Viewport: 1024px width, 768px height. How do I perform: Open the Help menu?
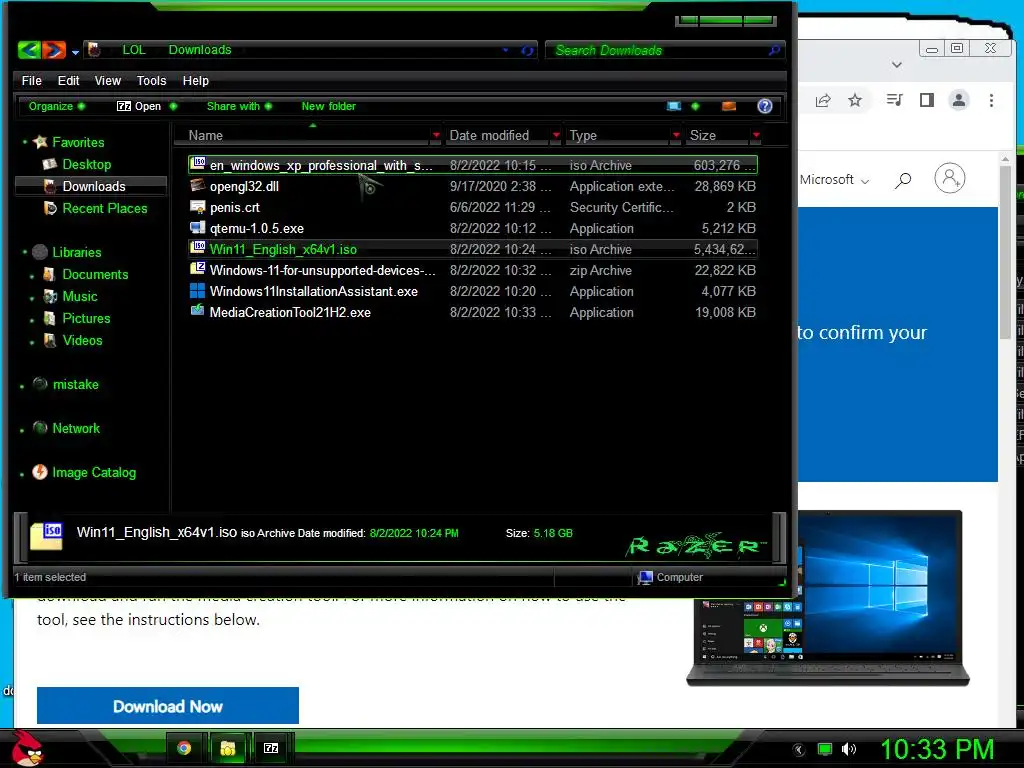(x=195, y=80)
